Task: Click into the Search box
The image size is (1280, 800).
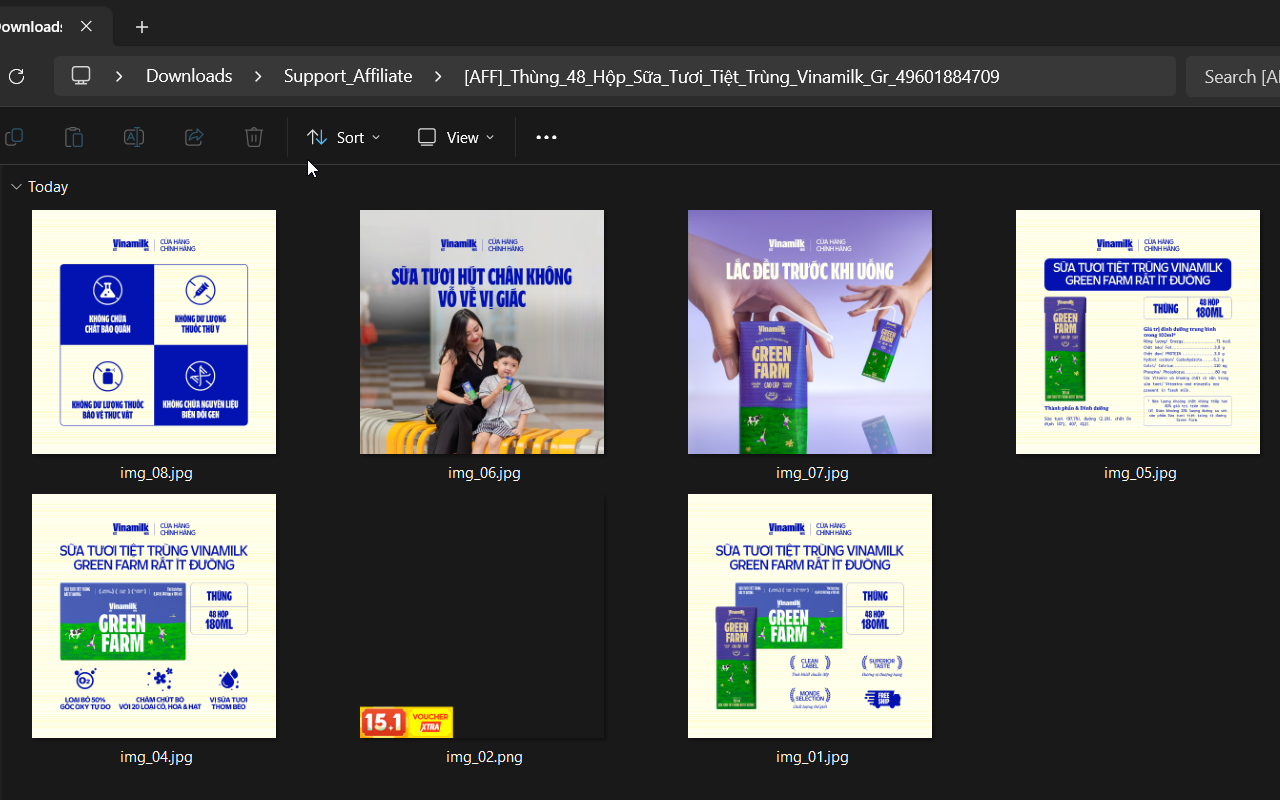Action: [x=1233, y=77]
